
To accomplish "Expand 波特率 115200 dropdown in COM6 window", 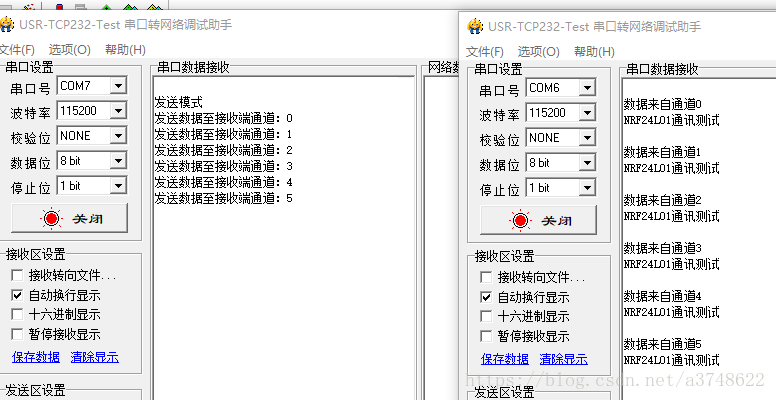I will pos(587,113).
